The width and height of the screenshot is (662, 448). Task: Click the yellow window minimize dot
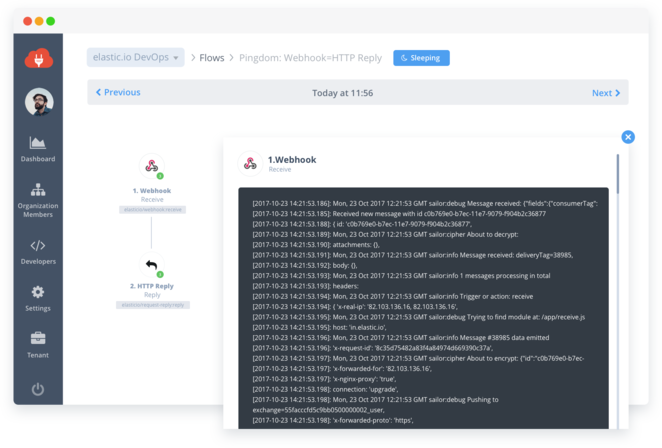(39, 21)
